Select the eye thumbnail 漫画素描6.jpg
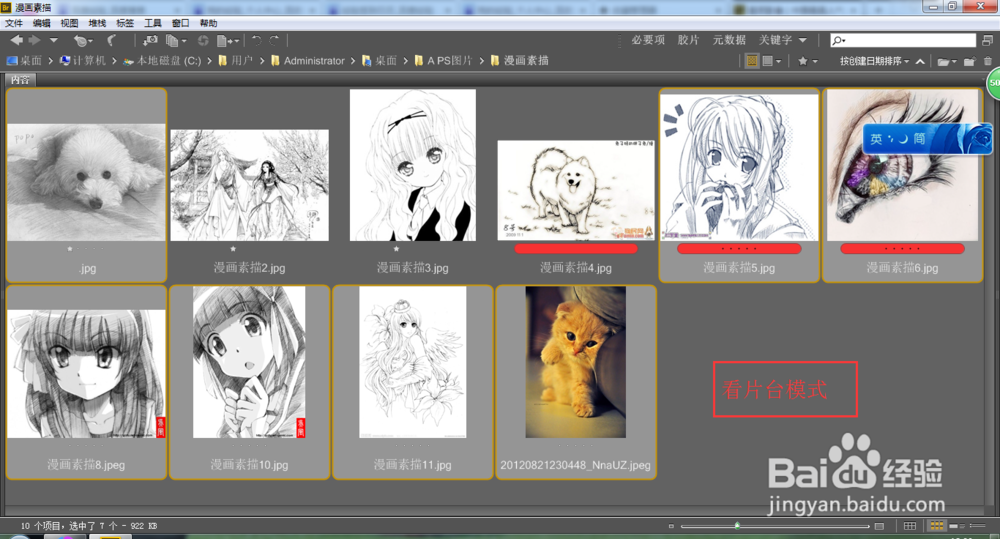This screenshot has width=1000, height=539. click(902, 165)
